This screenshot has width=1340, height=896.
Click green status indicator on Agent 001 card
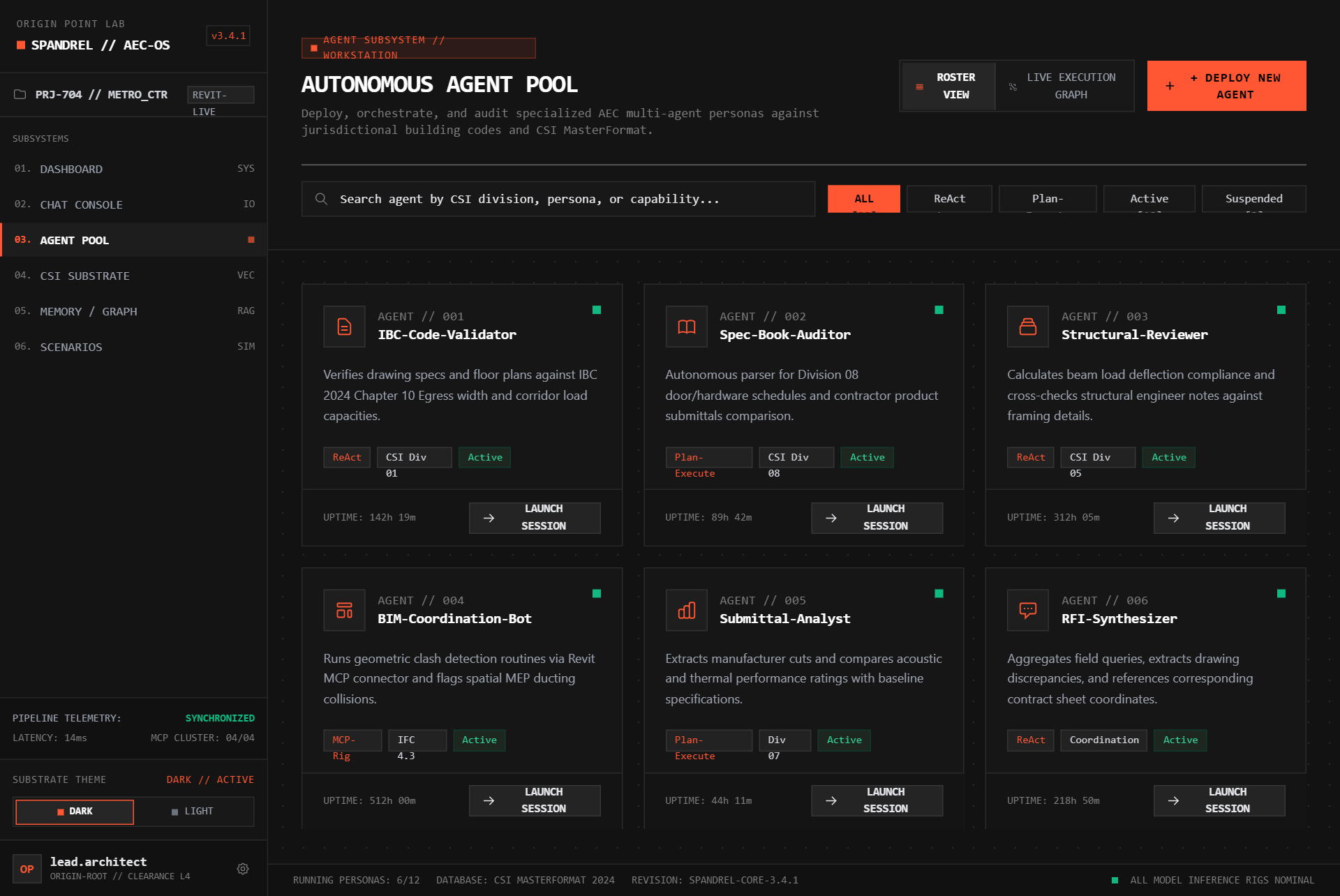[597, 310]
